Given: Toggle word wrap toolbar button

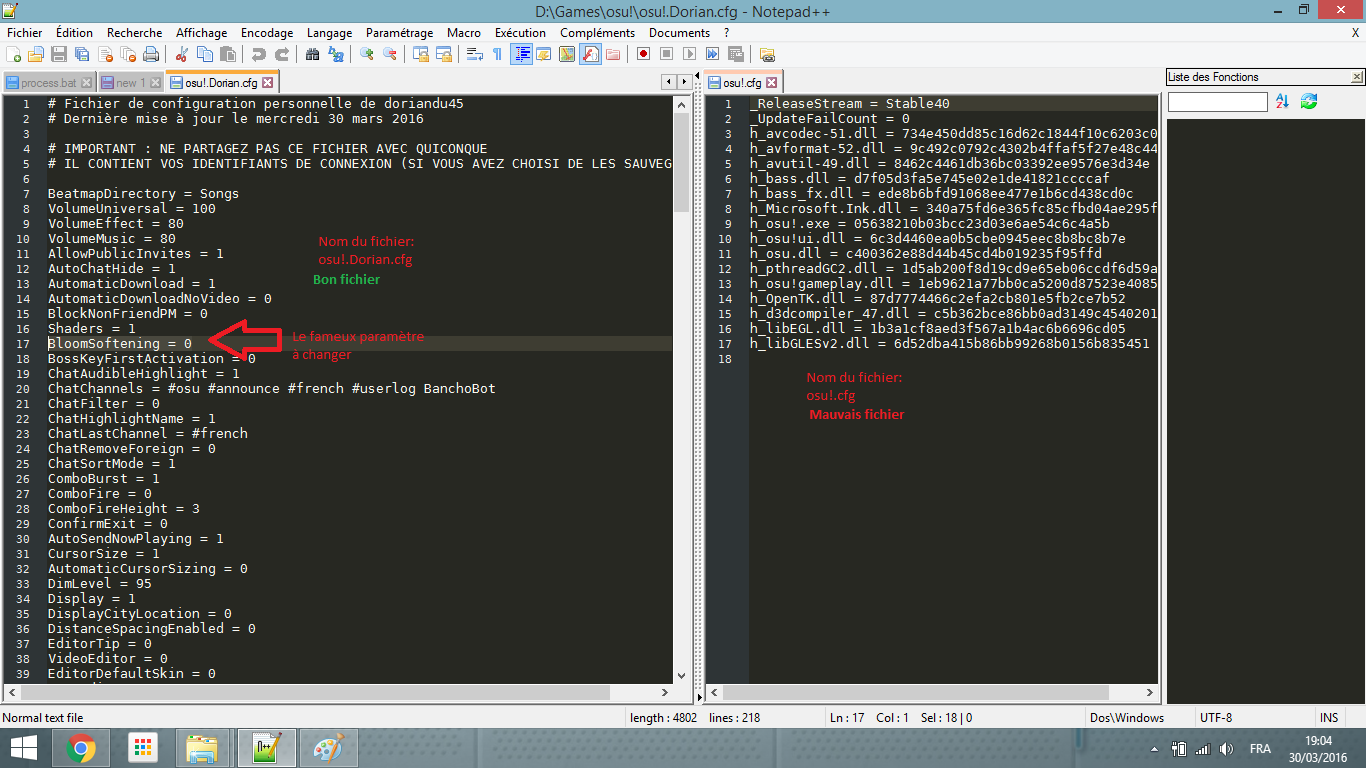Looking at the screenshot, I should pyautogui.click(x=475, y=54).
